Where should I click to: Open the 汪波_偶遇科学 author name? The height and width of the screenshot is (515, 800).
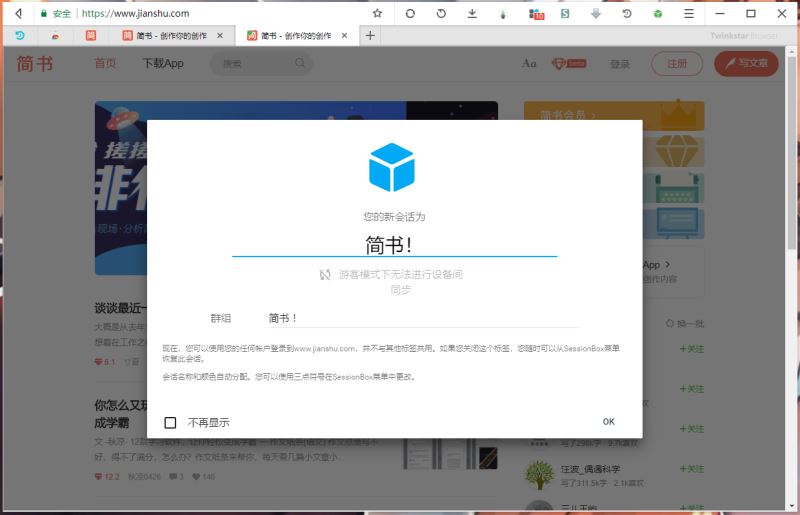(590, 469)
